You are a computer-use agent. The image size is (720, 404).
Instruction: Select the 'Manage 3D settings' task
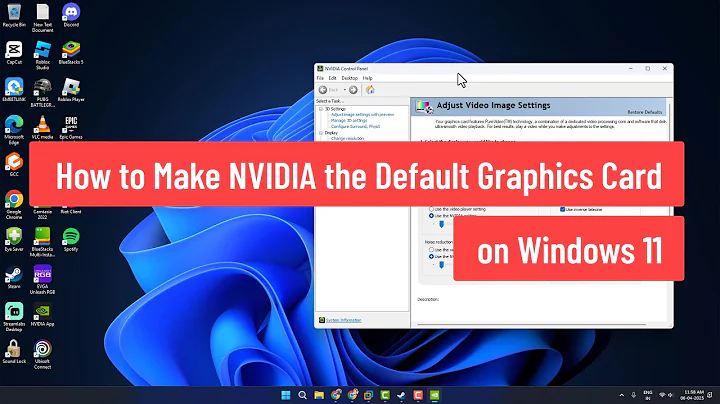coord(349,120)
